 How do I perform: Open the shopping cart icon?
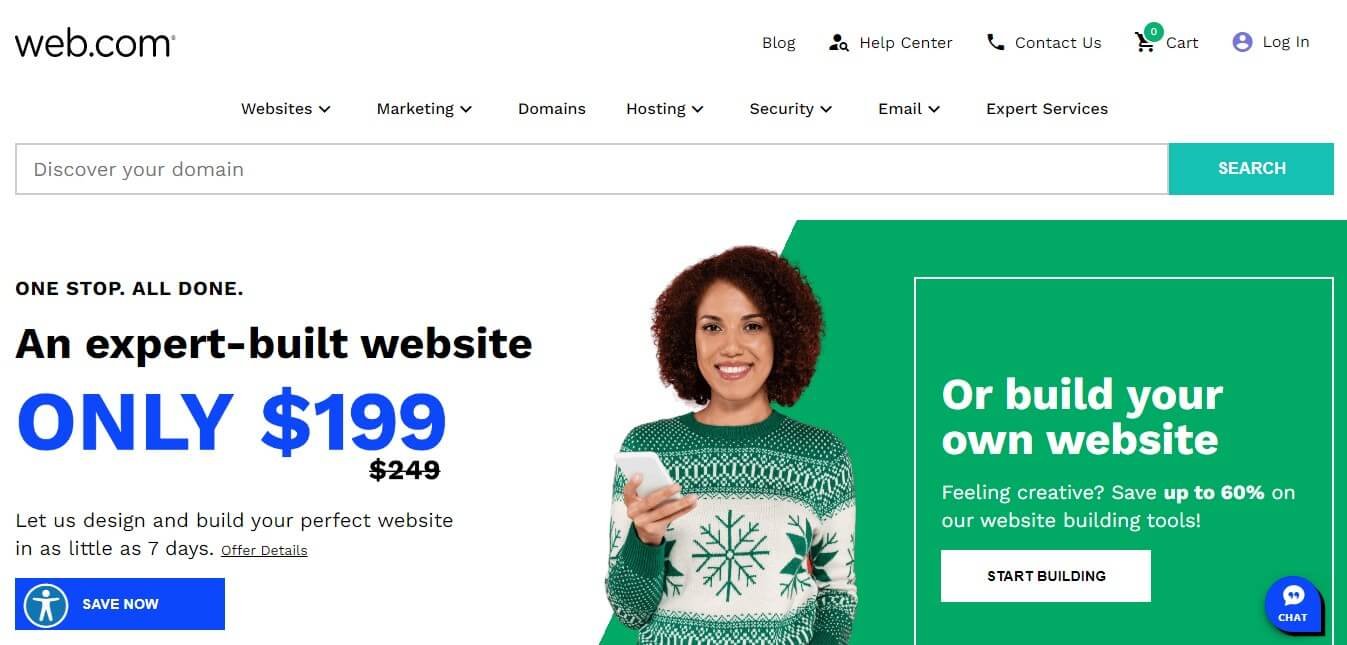[x=1145, y=42]
